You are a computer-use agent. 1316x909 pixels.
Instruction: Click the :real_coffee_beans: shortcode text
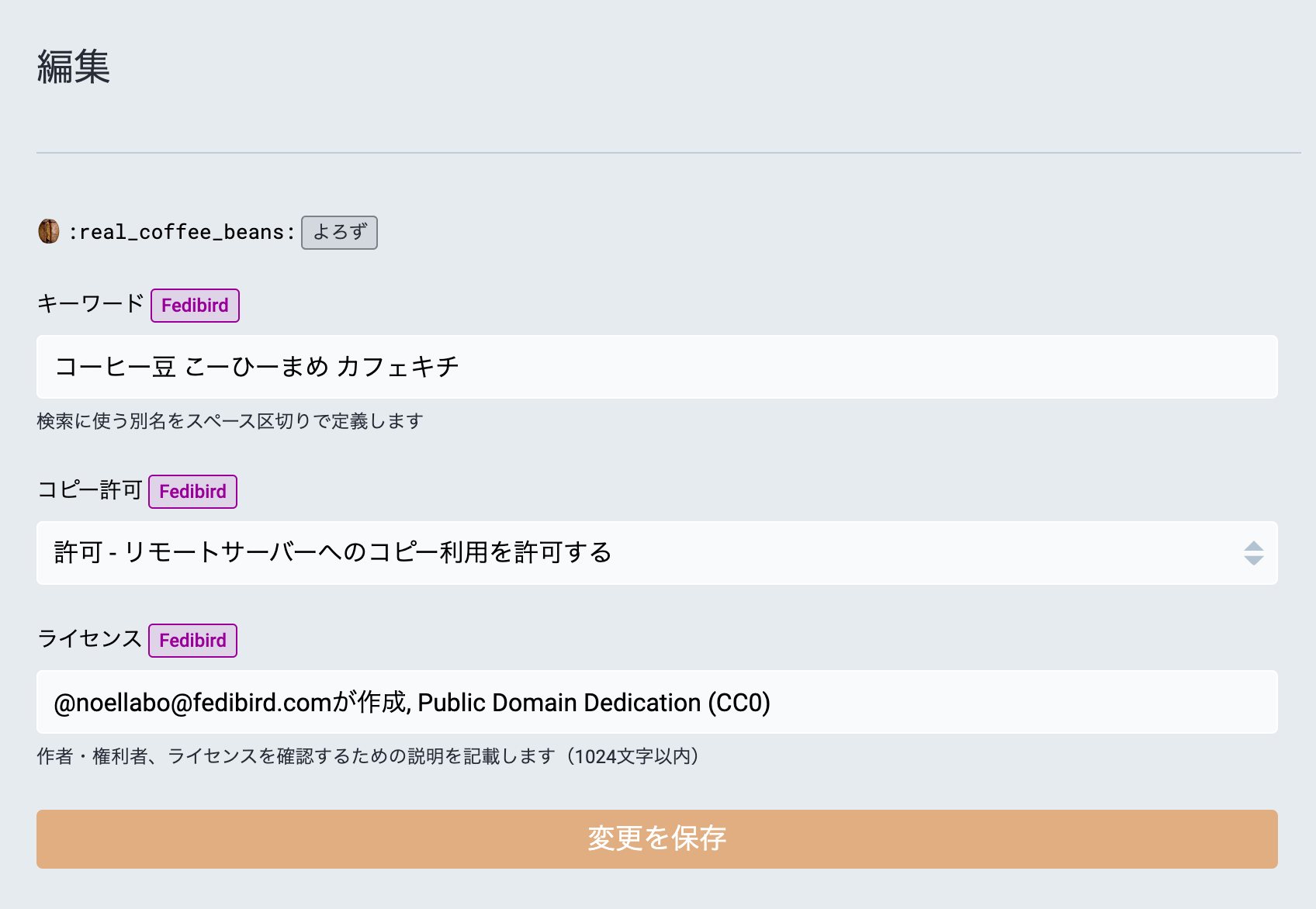coord(182,232)
